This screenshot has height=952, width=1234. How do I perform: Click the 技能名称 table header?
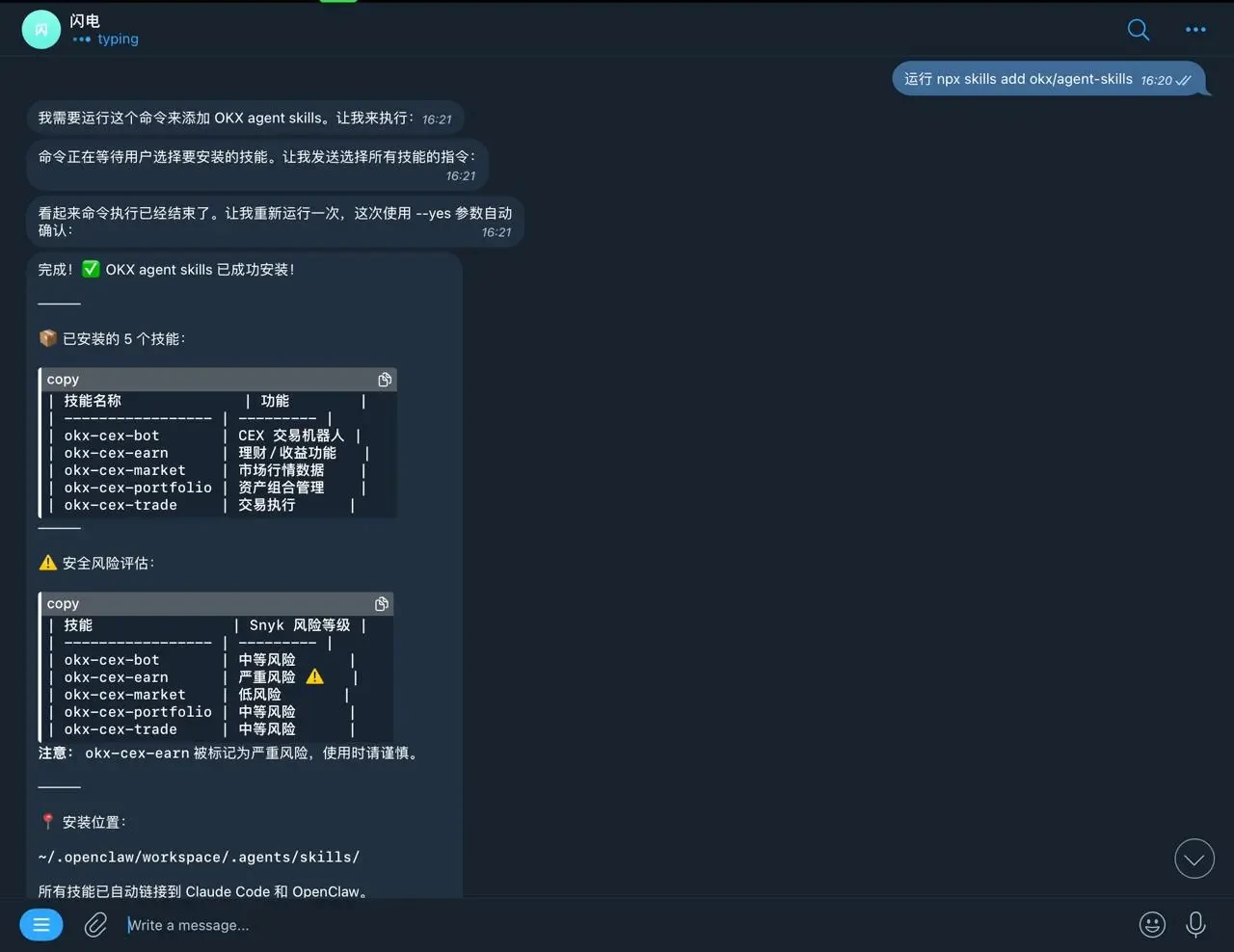pyautogui.click(x=93, y=401)
